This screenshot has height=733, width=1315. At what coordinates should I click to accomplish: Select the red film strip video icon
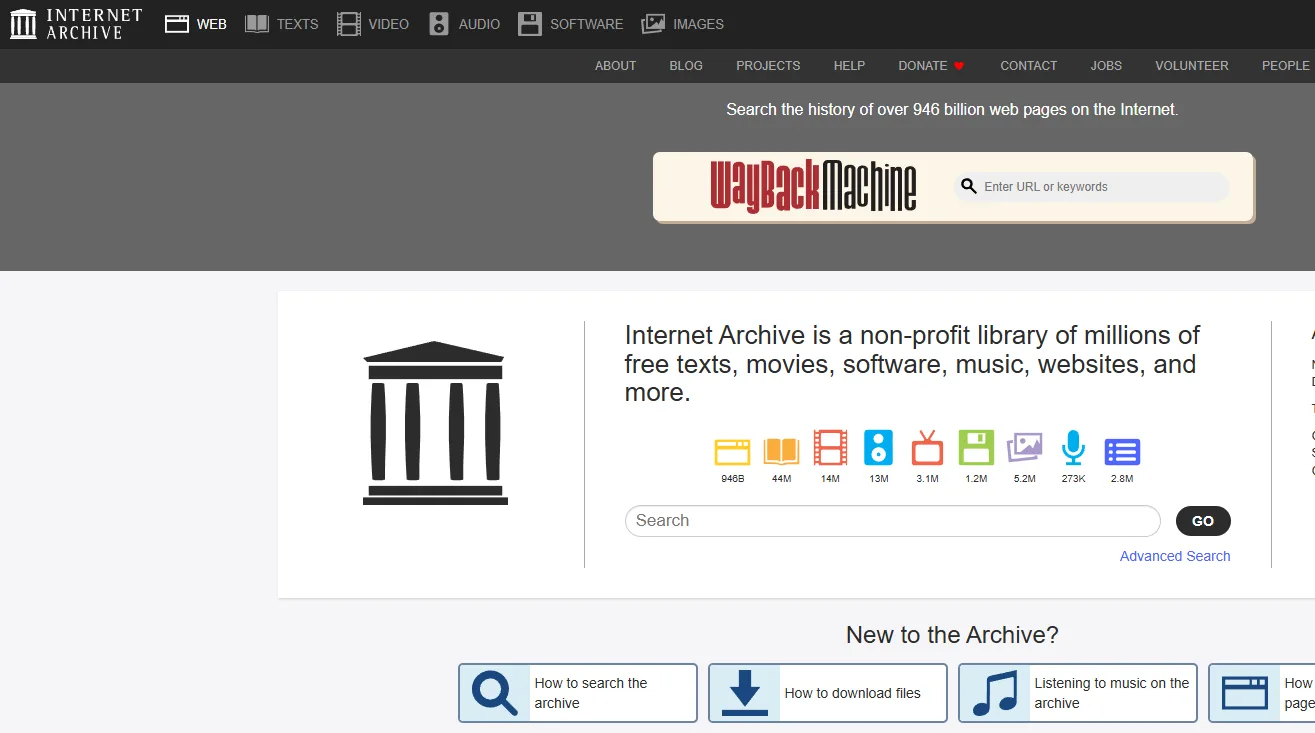pyautogui.click(x=830, y=449)
